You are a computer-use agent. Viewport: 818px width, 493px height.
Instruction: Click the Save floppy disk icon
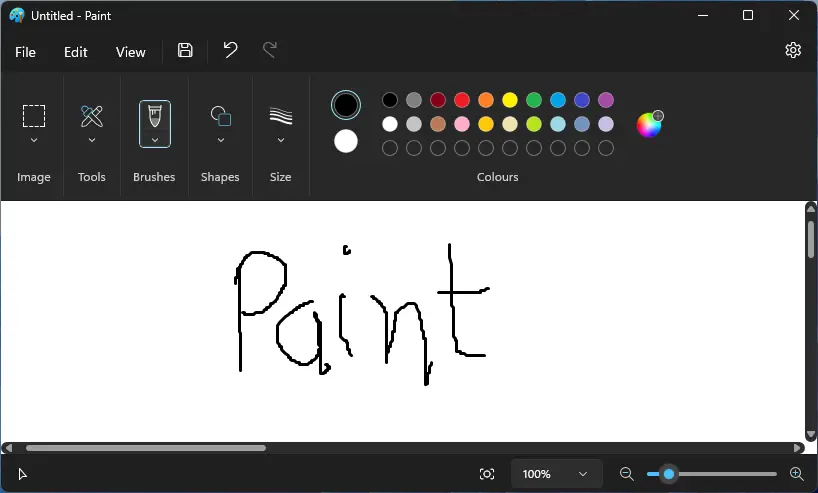(x=185, y=51)
